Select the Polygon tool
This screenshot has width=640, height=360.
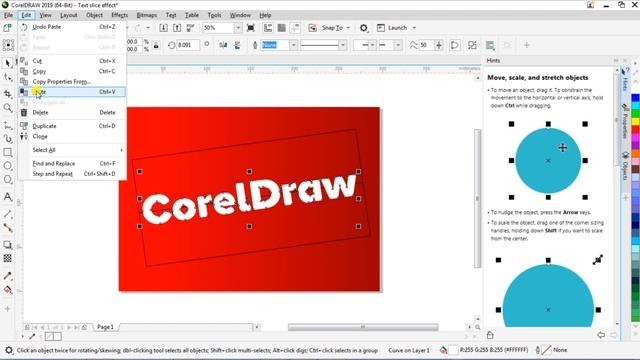[8, 179]
